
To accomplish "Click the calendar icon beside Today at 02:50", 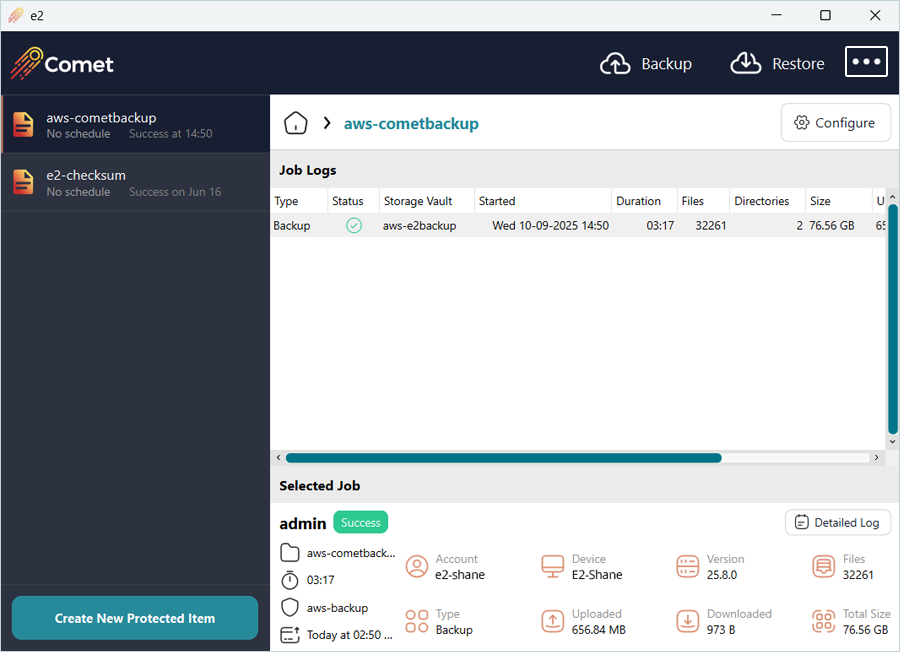I will (290, 635).
